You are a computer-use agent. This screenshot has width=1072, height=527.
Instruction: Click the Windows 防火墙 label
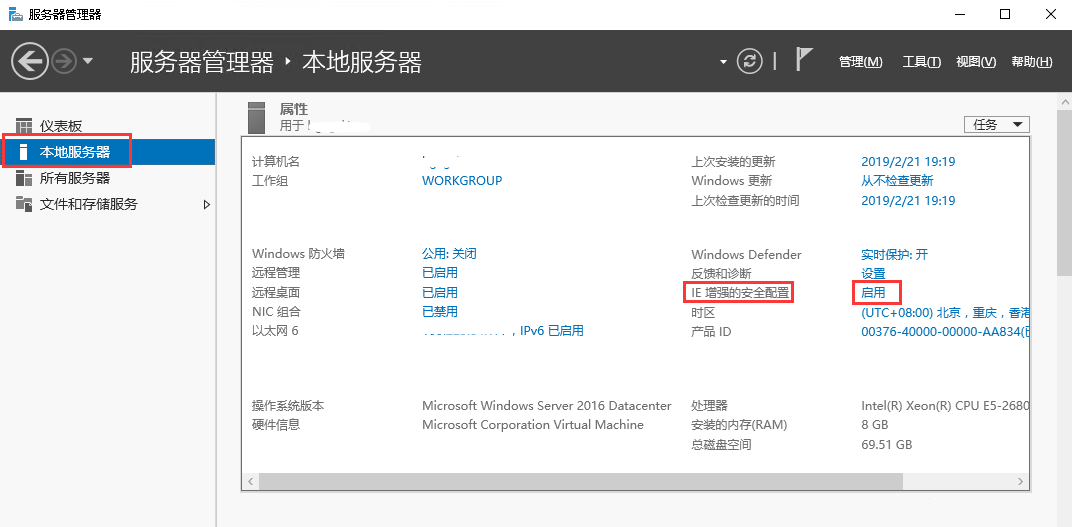(x=298, y=254)
